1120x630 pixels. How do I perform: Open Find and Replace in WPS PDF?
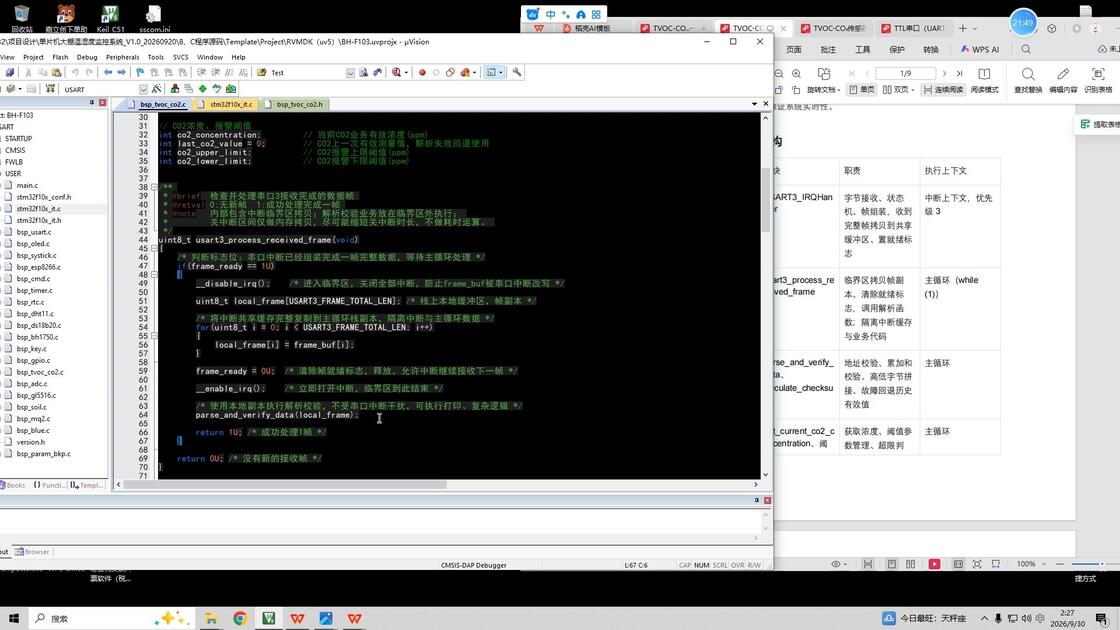(1028, 81)
